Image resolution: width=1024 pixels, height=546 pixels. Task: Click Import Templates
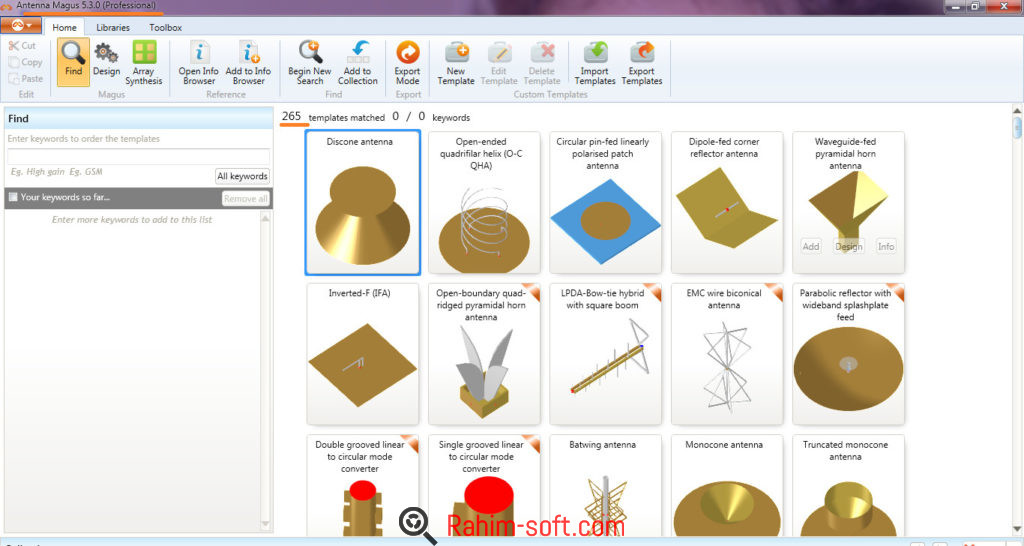point(595,63)
